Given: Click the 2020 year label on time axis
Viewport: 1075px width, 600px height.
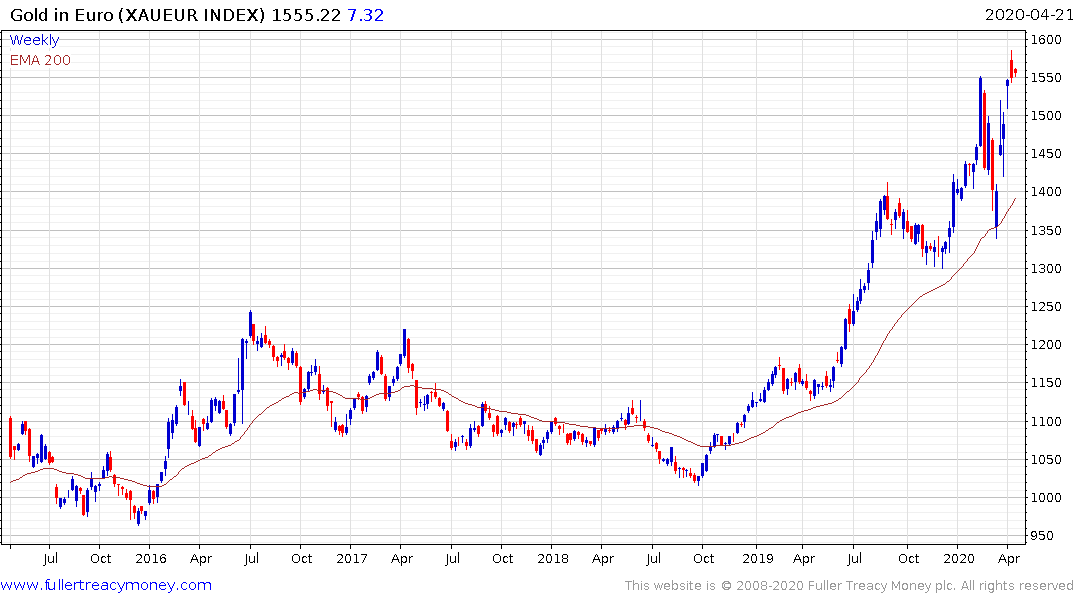Looking at the screenshot, I should pos(958,558).
